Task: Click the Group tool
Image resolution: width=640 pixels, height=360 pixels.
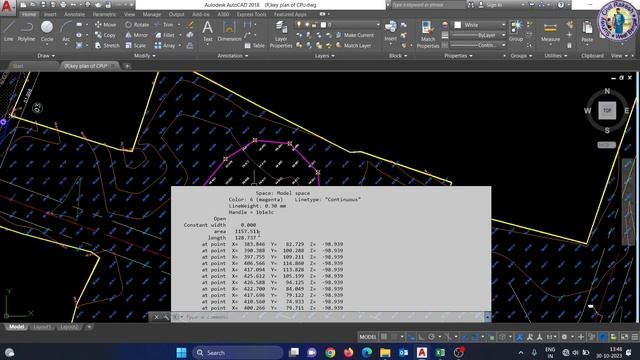Action: coord(516,31)
